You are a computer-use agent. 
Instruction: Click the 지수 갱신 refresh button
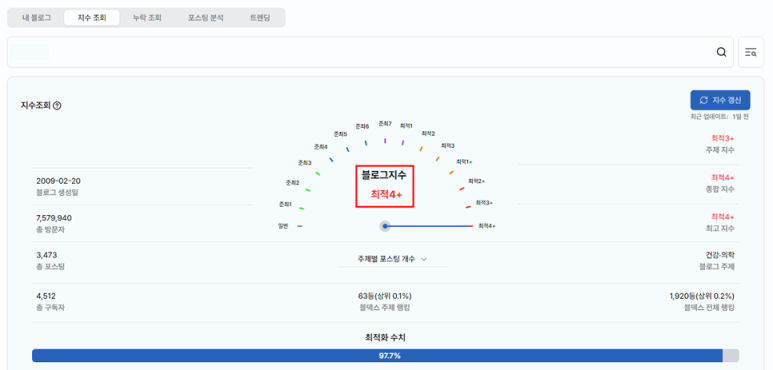click(720, 100)
